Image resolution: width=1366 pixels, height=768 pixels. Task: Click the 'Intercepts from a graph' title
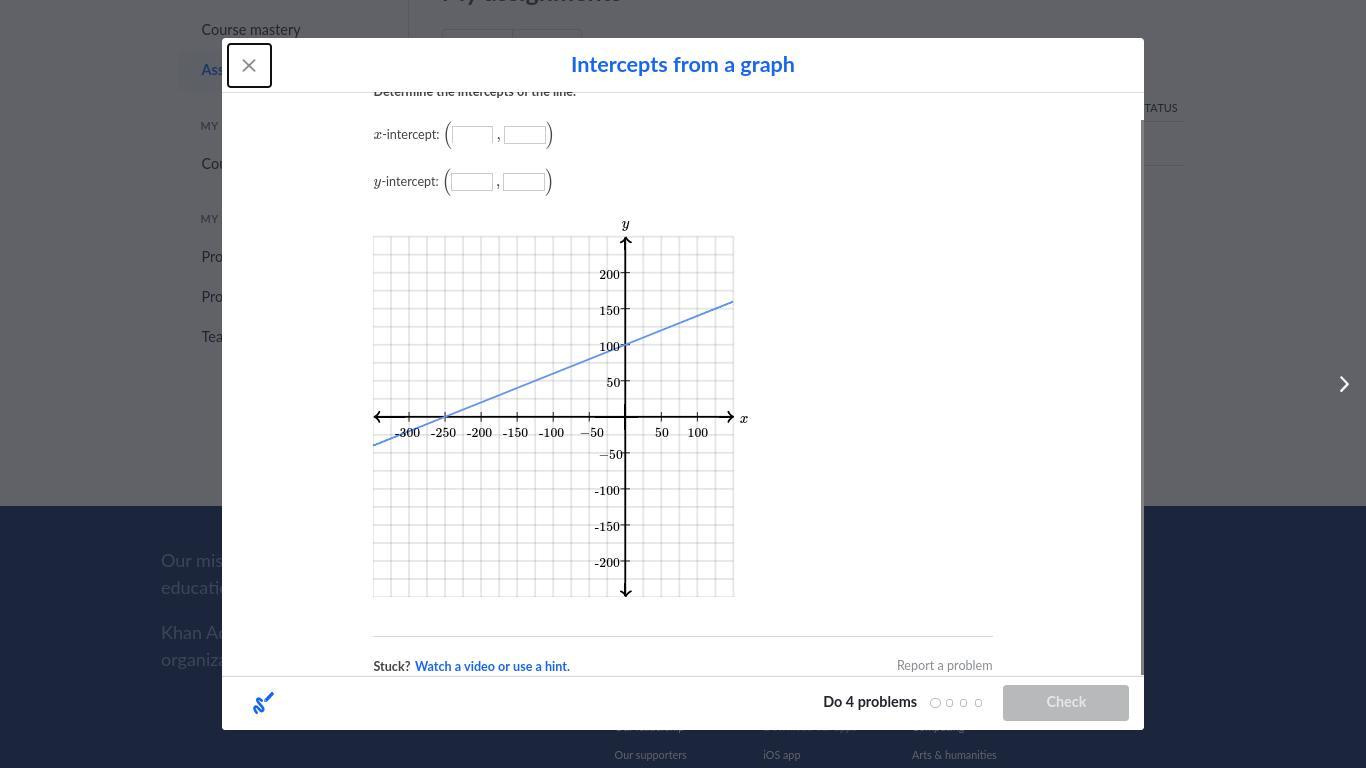pyautogui.click(x=683, y=65)
